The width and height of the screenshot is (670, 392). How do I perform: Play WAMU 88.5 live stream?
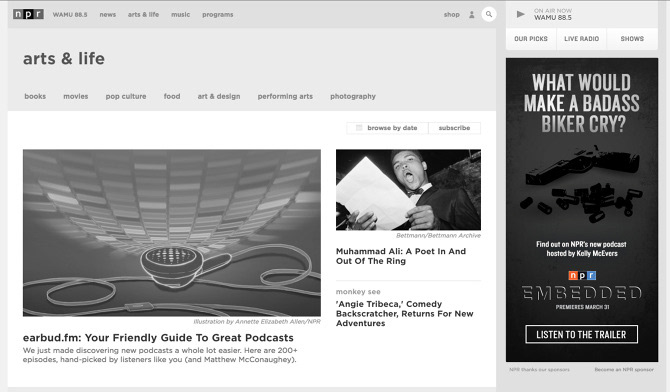(x=520, y=14)
